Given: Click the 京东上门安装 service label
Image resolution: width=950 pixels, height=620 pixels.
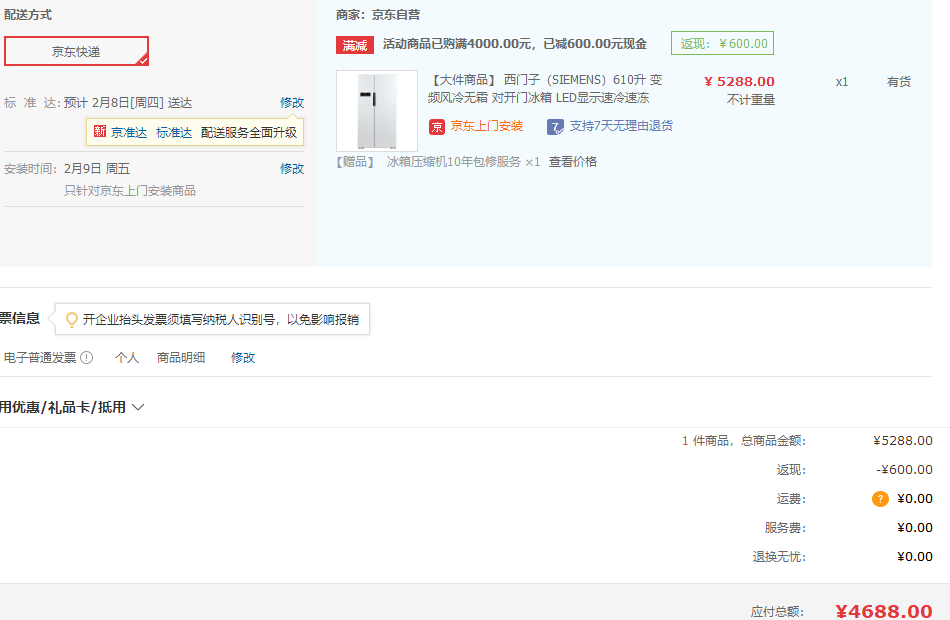Looking at the screenshot, I should pyautogui.click(x=487, y=126).
